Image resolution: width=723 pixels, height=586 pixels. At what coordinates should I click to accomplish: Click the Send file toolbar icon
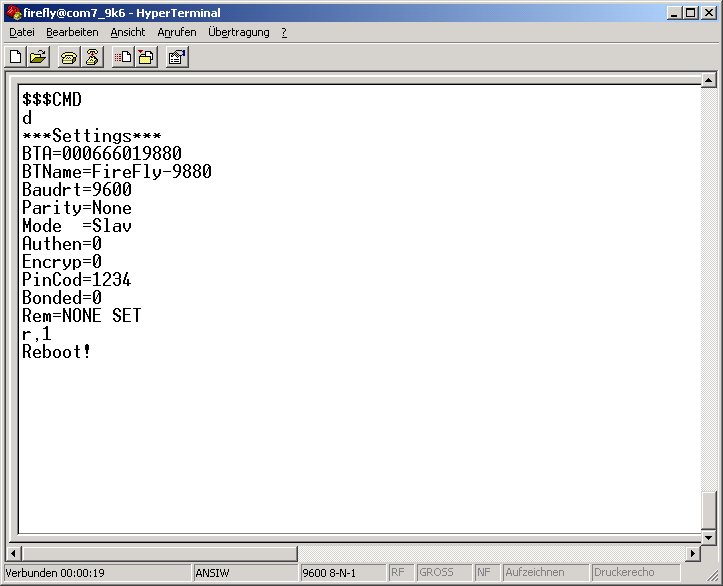122,58
